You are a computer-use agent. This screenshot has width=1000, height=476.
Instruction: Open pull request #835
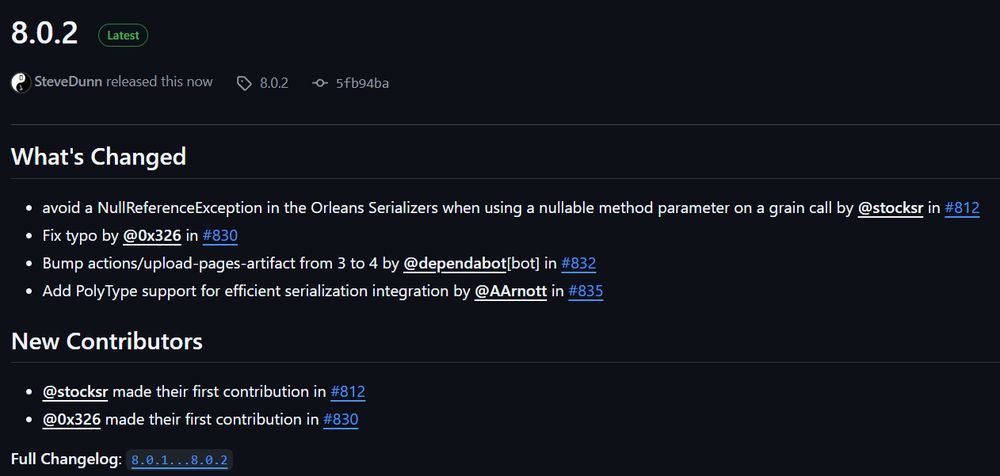click(x=586, y=292)
